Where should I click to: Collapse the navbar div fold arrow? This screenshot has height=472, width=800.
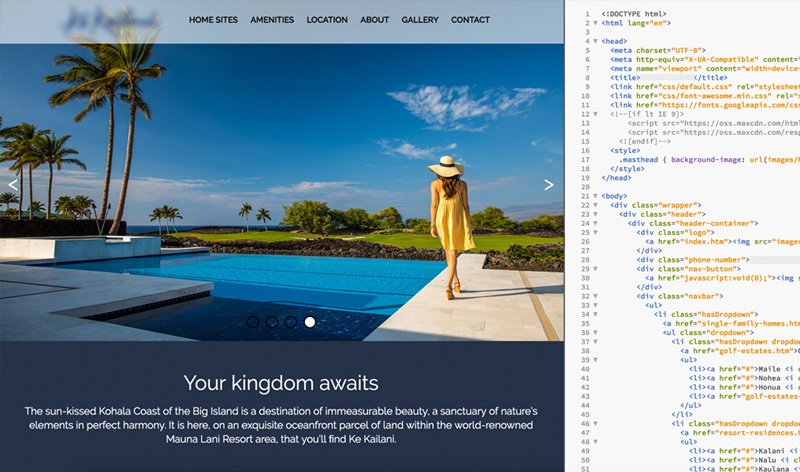pyautogui.click(x=594, y=296)
